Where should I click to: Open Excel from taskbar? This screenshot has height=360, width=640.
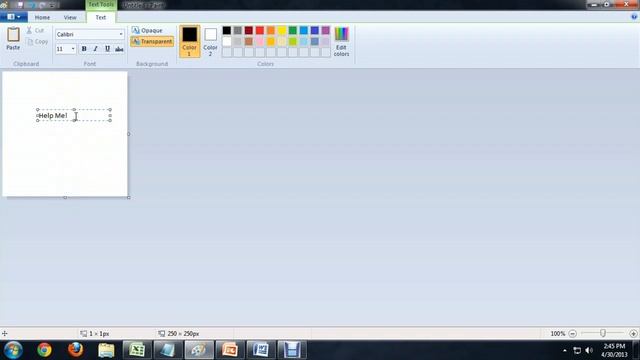click(x=137, y=350)
